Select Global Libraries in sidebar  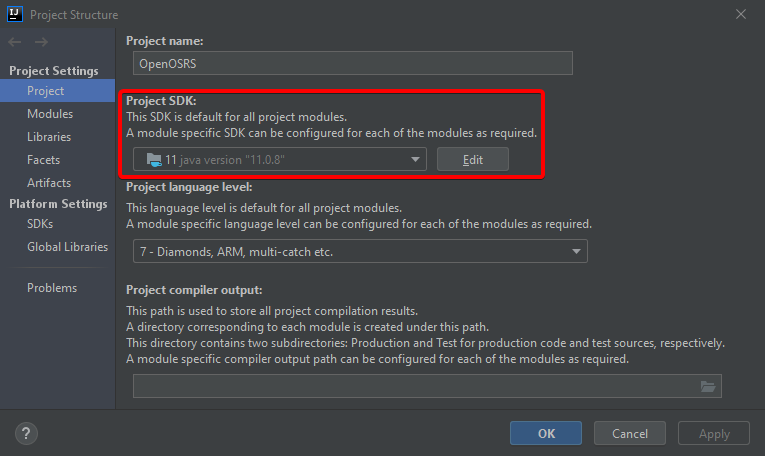click(x=66, y=247)
